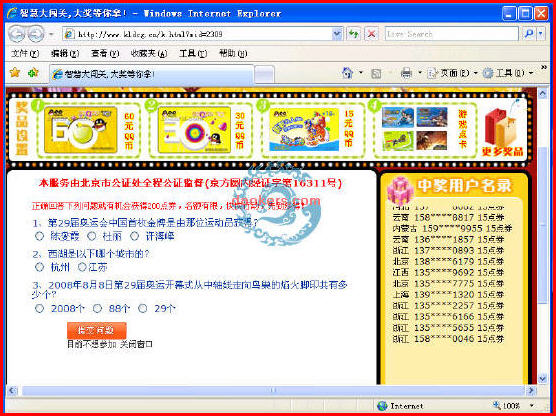
Task: Click into the Live Search box
Action: 451,34
